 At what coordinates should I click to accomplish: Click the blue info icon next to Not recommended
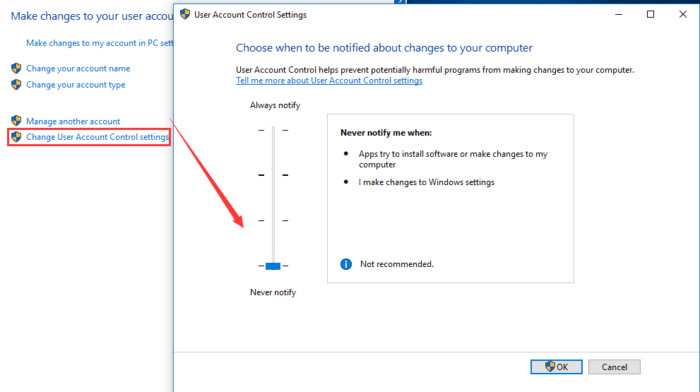click(x=346, y=264)
